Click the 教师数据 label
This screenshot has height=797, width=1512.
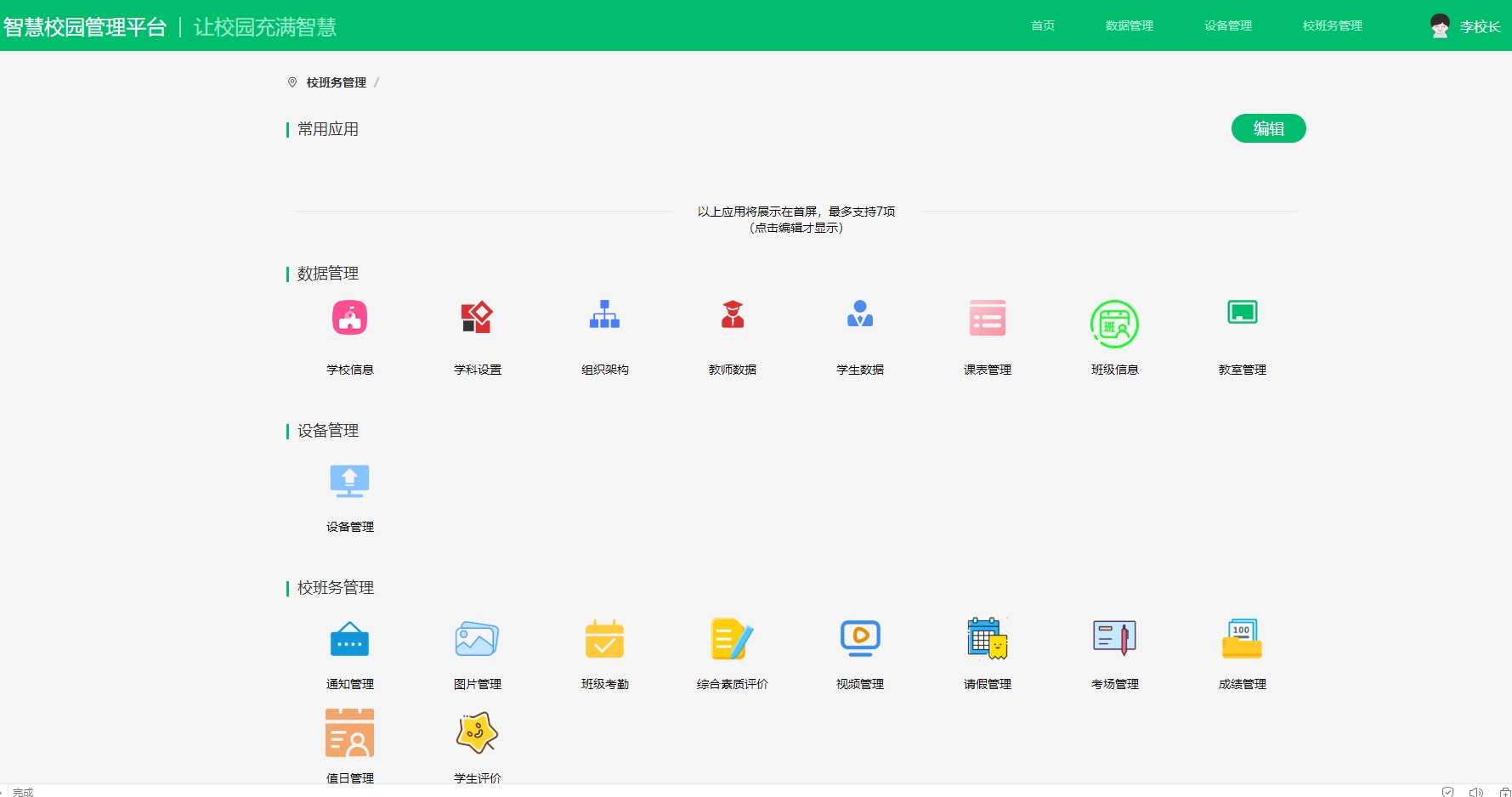[733, 370]
